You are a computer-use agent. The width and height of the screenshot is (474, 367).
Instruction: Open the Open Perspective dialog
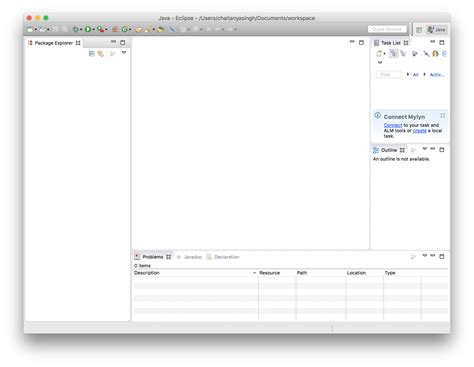click(419, 30)
